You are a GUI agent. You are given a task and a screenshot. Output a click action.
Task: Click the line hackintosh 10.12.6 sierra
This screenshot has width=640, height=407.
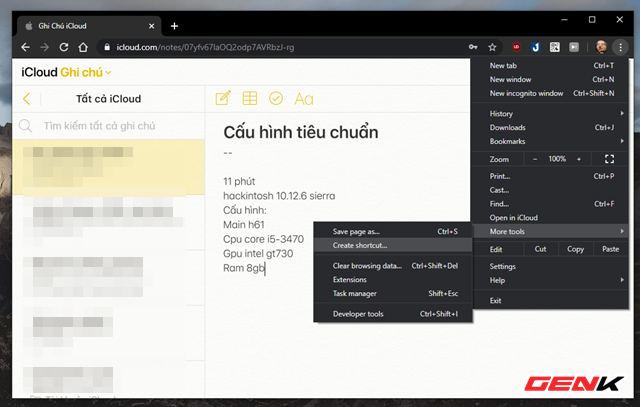point(279,196)
